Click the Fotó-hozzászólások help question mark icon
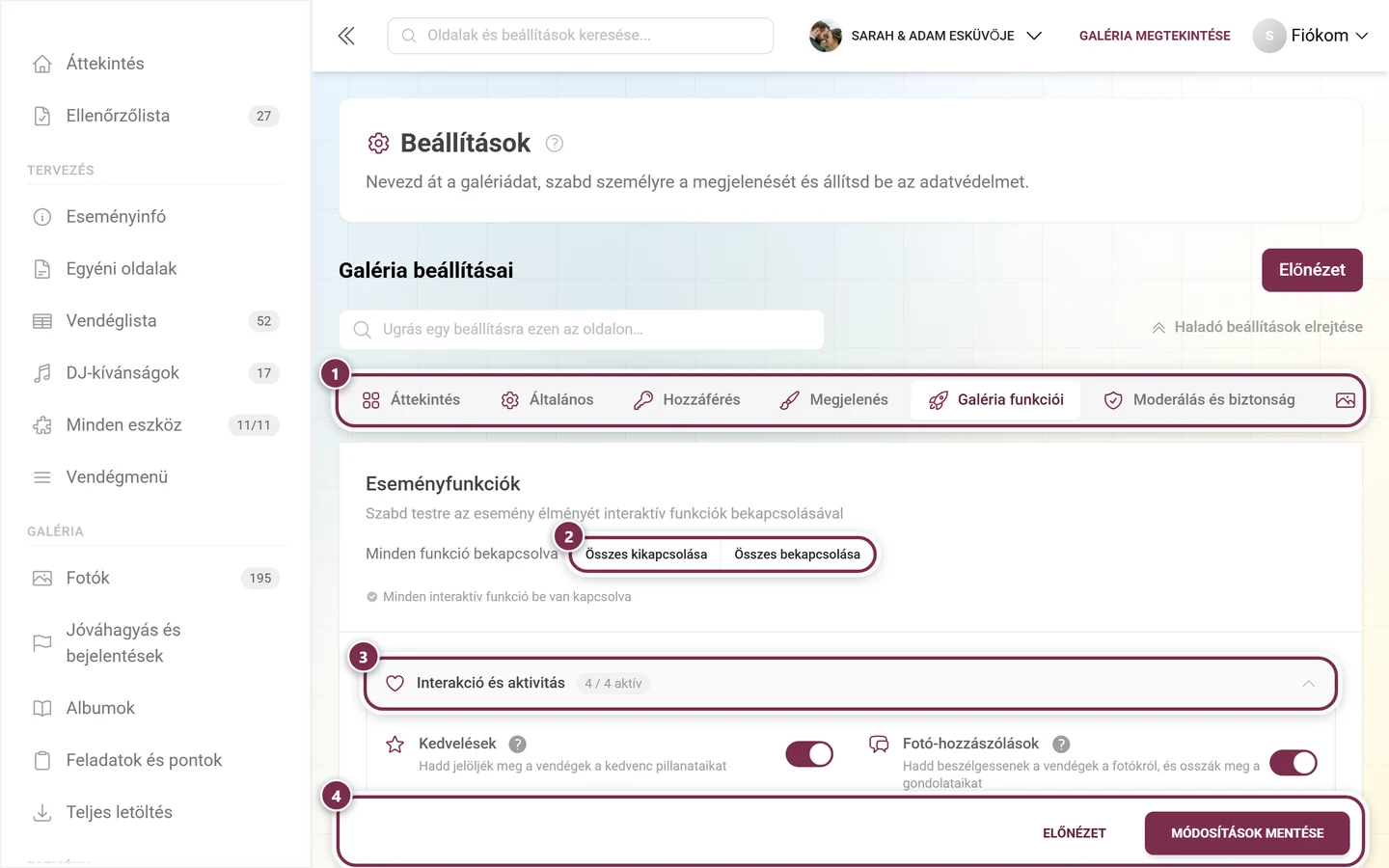The width and height of the screenshot is (1389, 868). (1061, 745)
